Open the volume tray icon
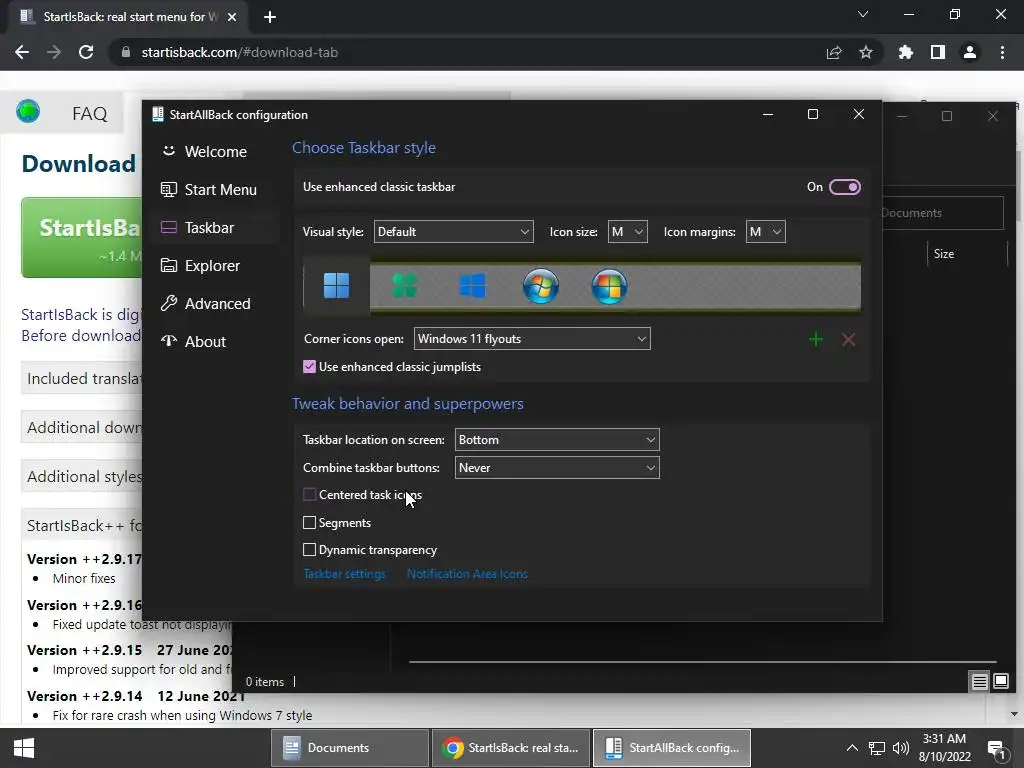Screen dimensions: 1024x768 pos(901,748)
